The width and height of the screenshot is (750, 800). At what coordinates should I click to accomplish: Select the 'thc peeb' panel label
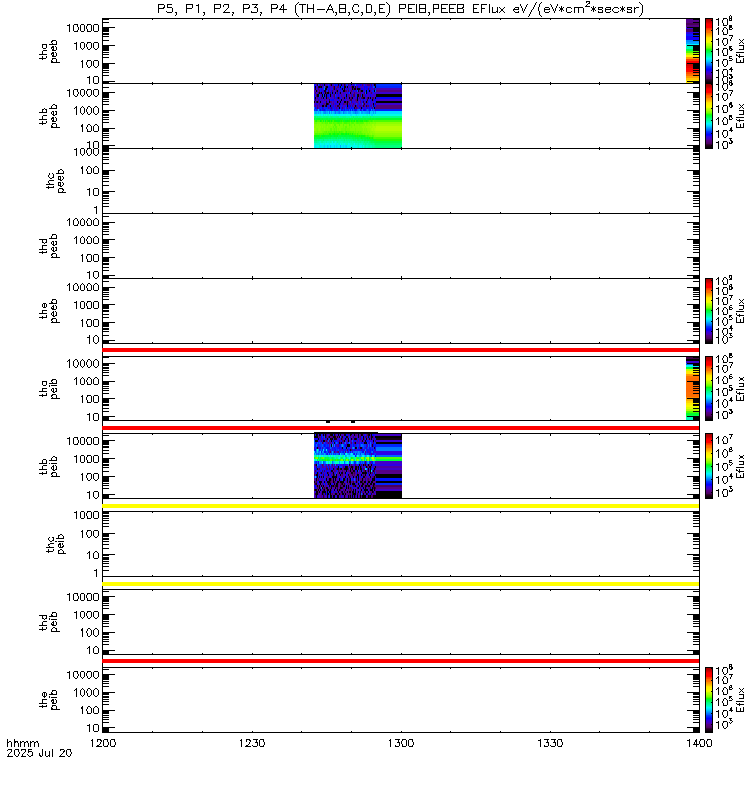click(56, 181)
